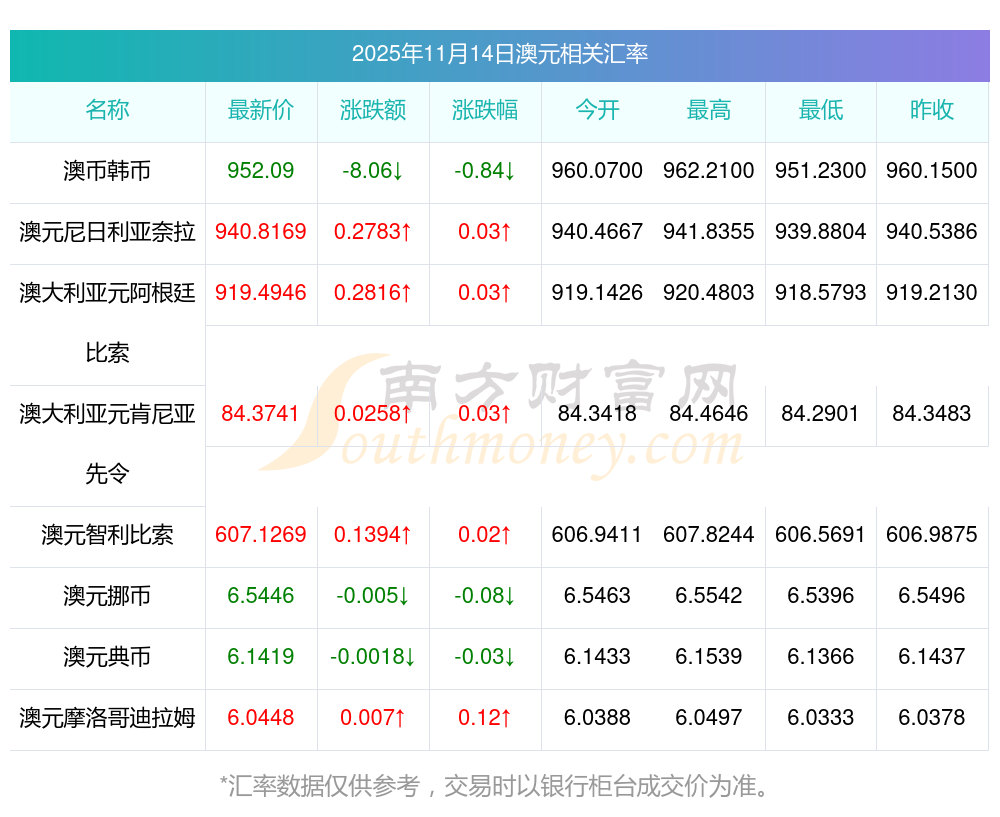This screenshot has width=1000, height=817.
Task: Open the 澳元尼日利亚奈拉 row name
Action: pyautogui.click(x=107, y=232)
